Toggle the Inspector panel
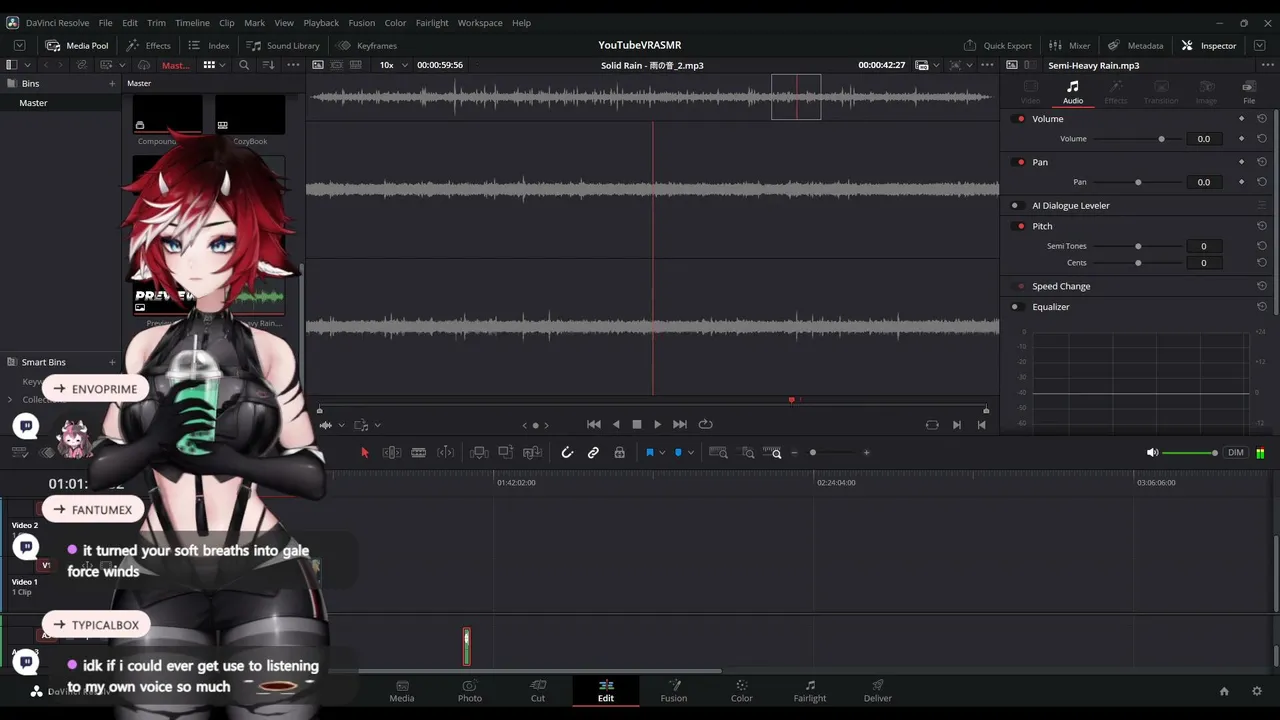This screenshot has height=720, width=1280. pos(1209,45)
